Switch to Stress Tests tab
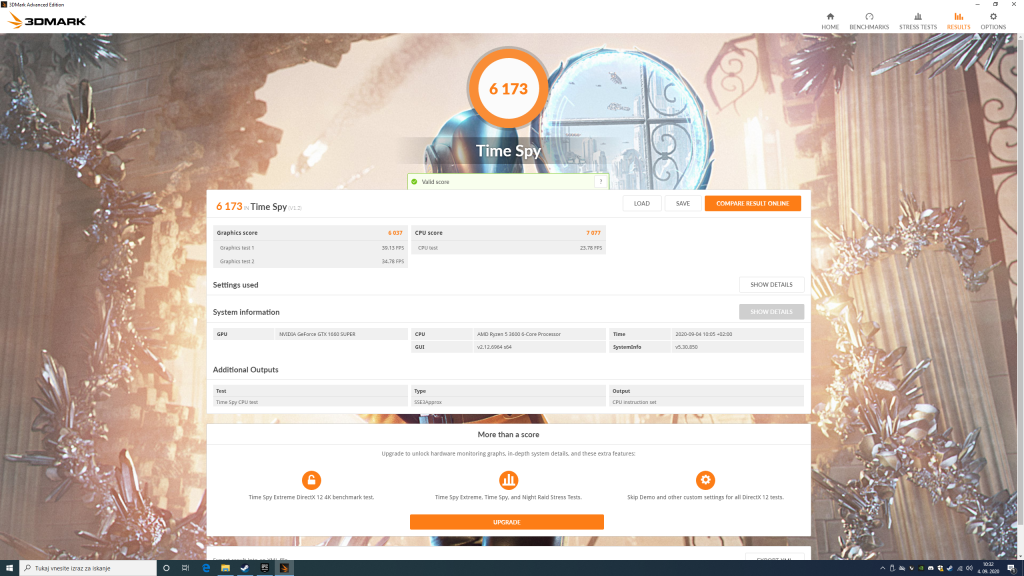The image size is (1024, 576). [x=918, y=21]
